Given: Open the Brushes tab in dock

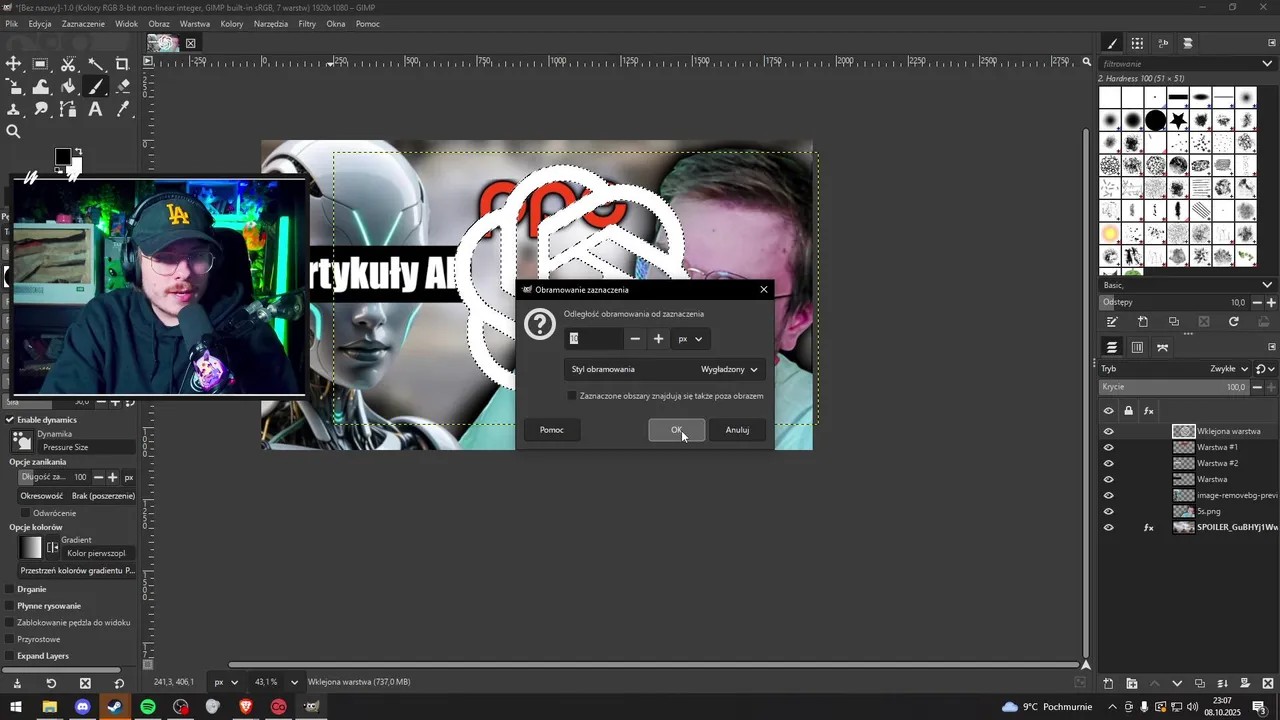Looking at the screenshot, I should tap(1112, 43).
